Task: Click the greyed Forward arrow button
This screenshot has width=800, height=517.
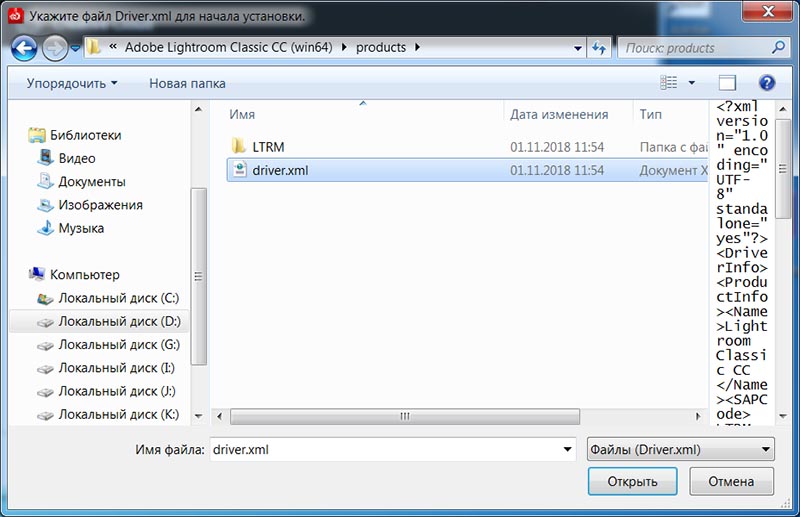Action: click(55, 48)
